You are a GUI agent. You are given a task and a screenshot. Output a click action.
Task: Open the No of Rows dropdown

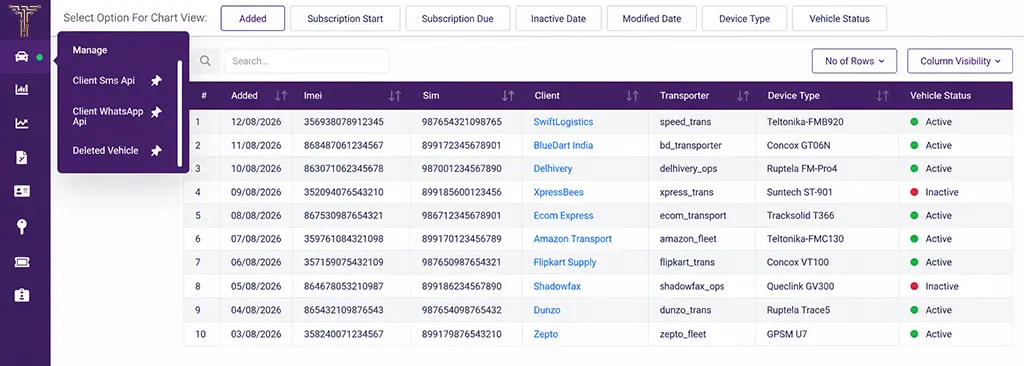coord(854,61)
